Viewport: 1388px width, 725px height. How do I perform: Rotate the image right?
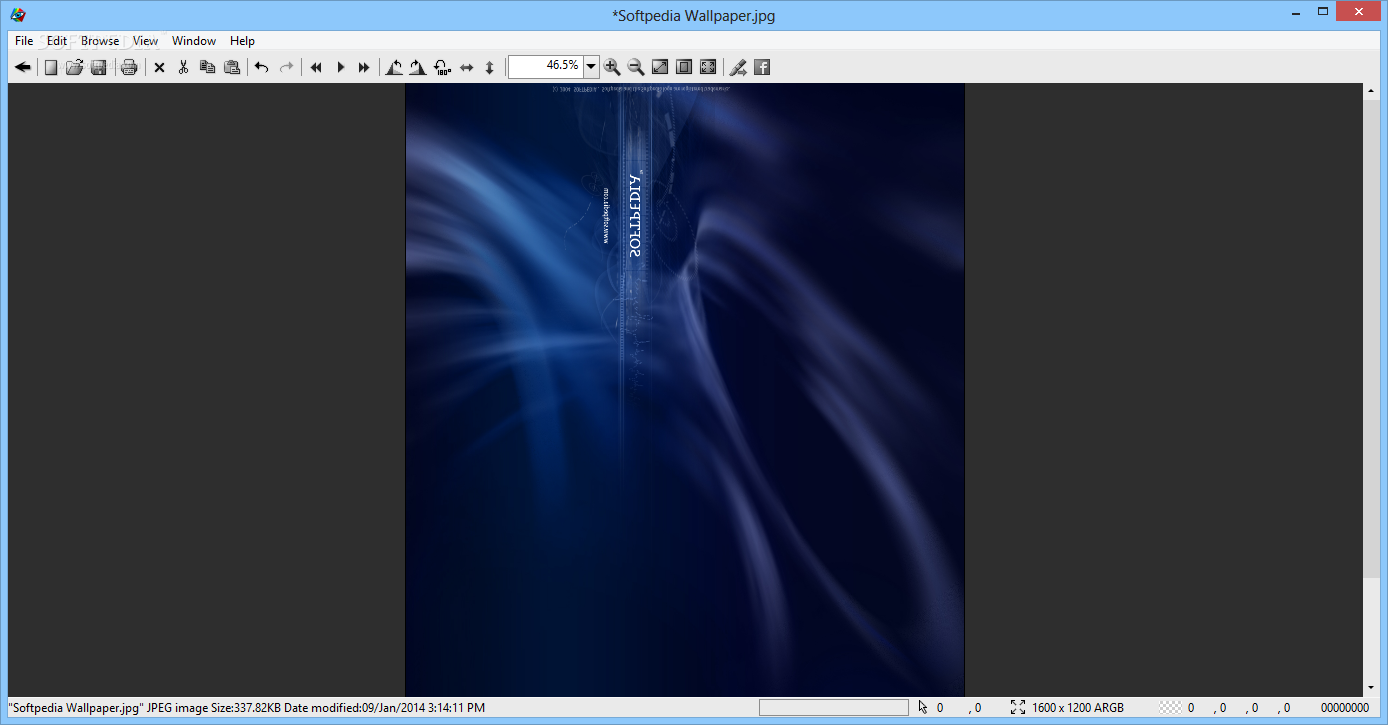point(417,67)
